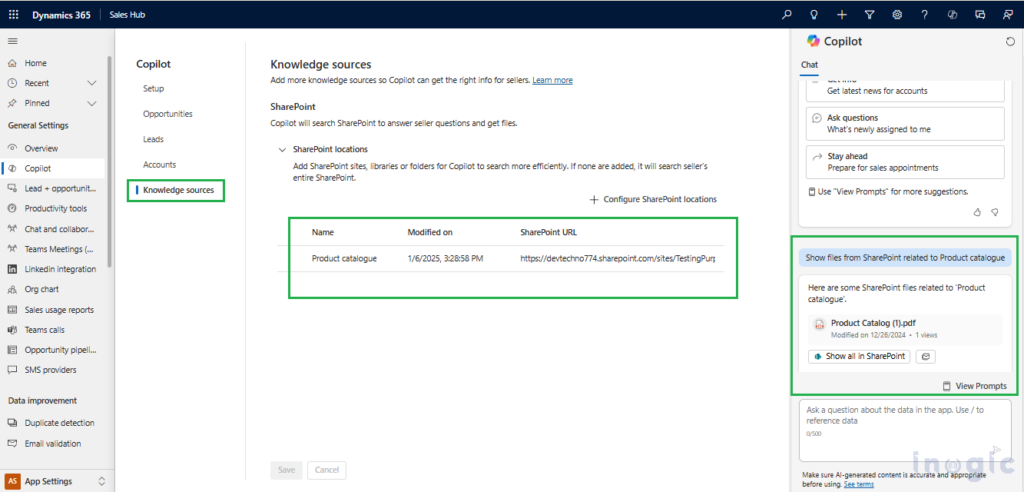Click thumbs up on Copilot suggestions
Viewport: 1024px width, 492px height.
click(x=977, y=212)
